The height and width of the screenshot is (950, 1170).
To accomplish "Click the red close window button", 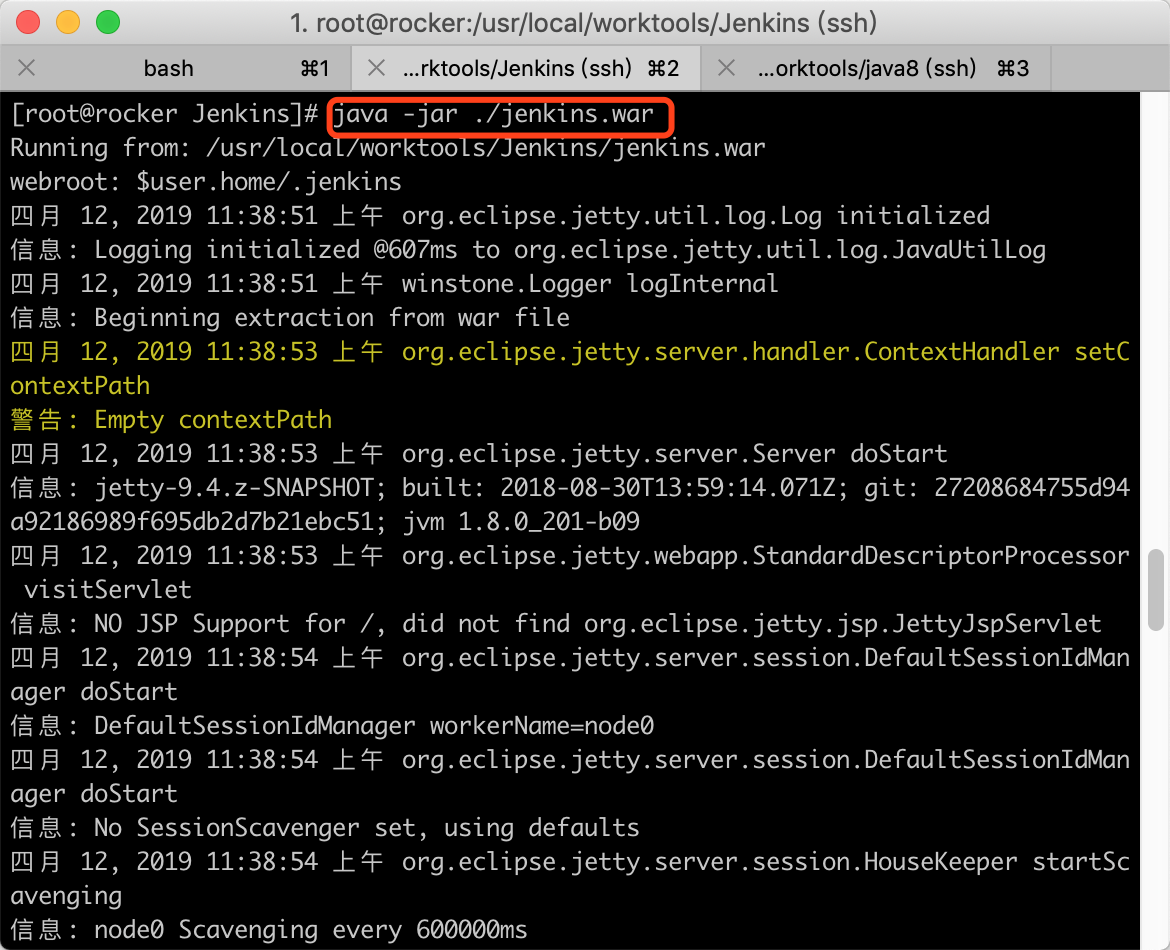I will [28, 22].
